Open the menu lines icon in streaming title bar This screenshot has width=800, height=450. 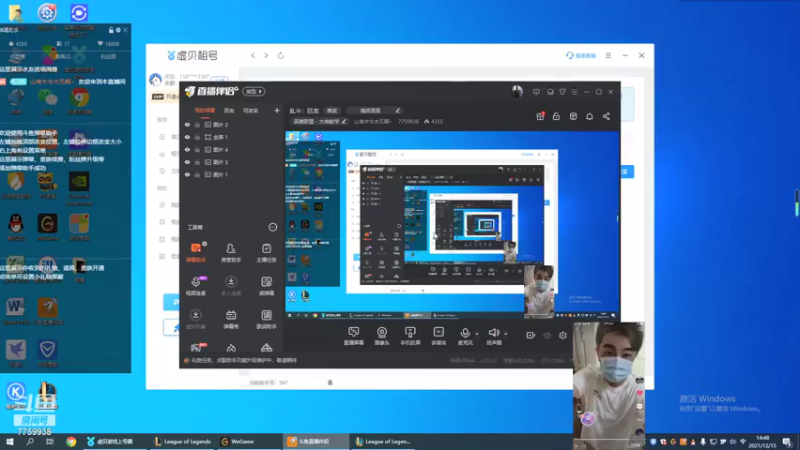coord(574,92)
